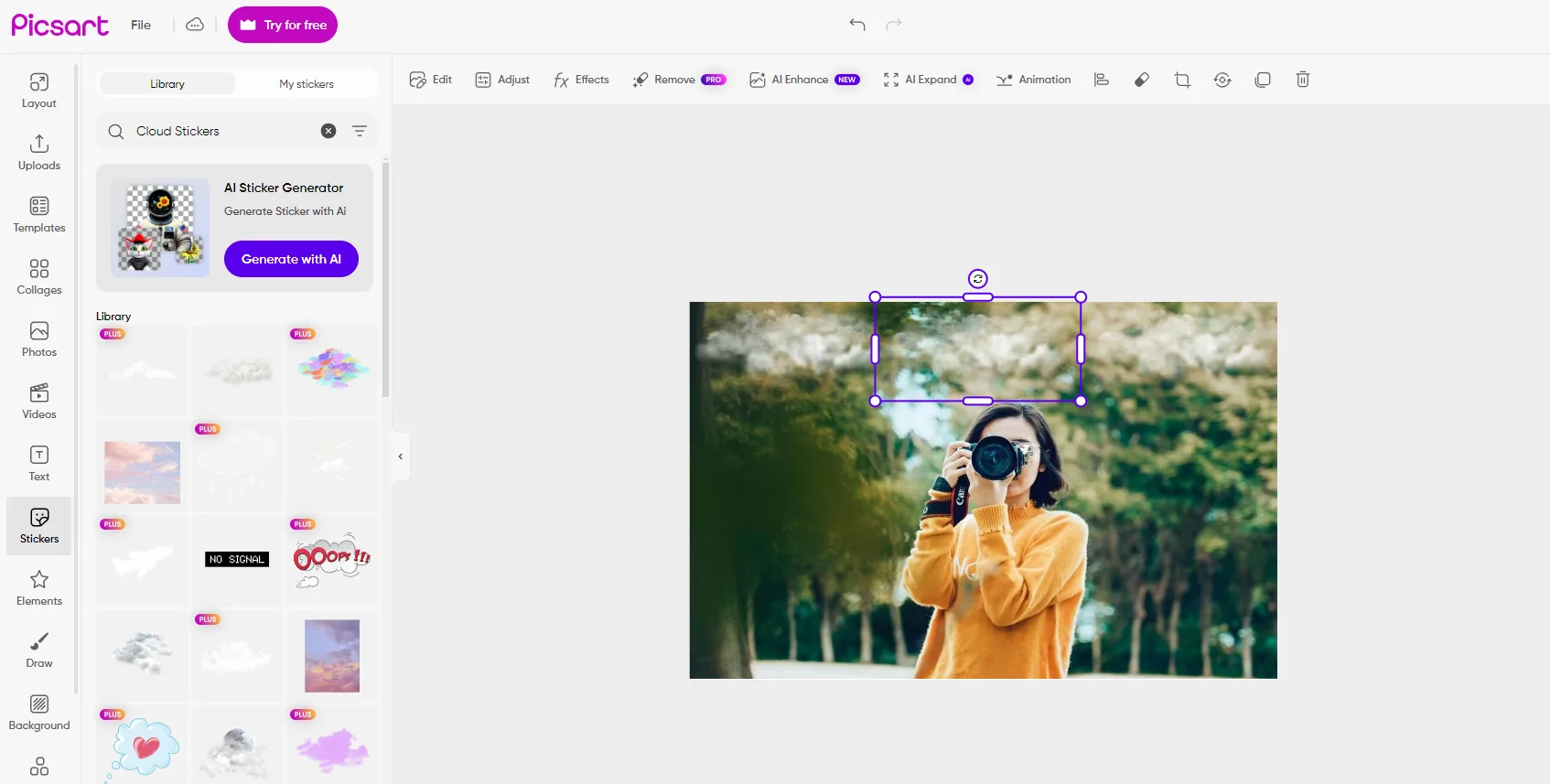Collapse the stickers side panel
Viewport: 1550px width, 784px height.
coord(401,456)
